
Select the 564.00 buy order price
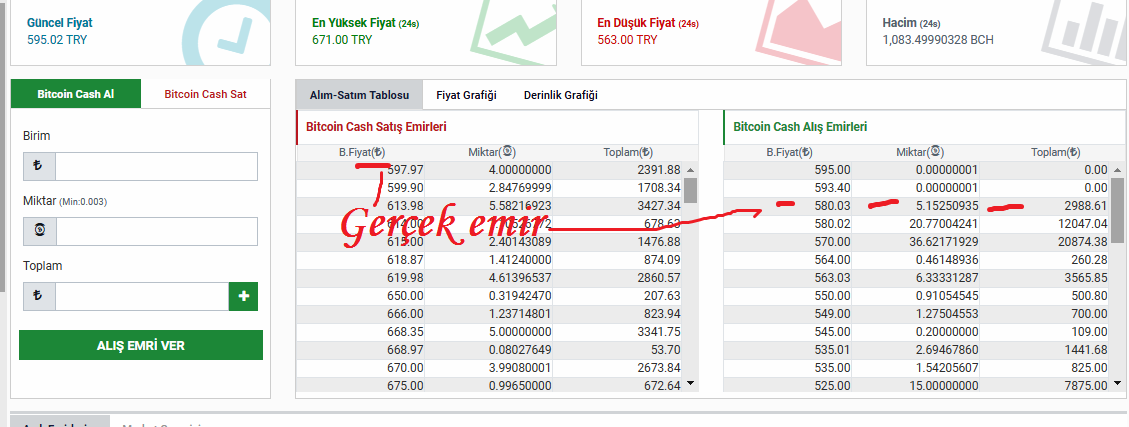pyautogui.click(x=832, y=260)
